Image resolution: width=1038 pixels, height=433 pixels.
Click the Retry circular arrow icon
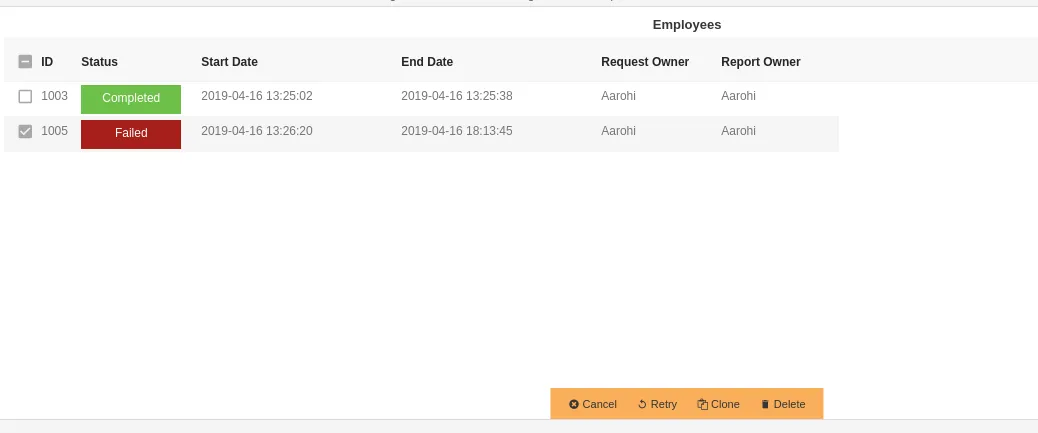642,404
